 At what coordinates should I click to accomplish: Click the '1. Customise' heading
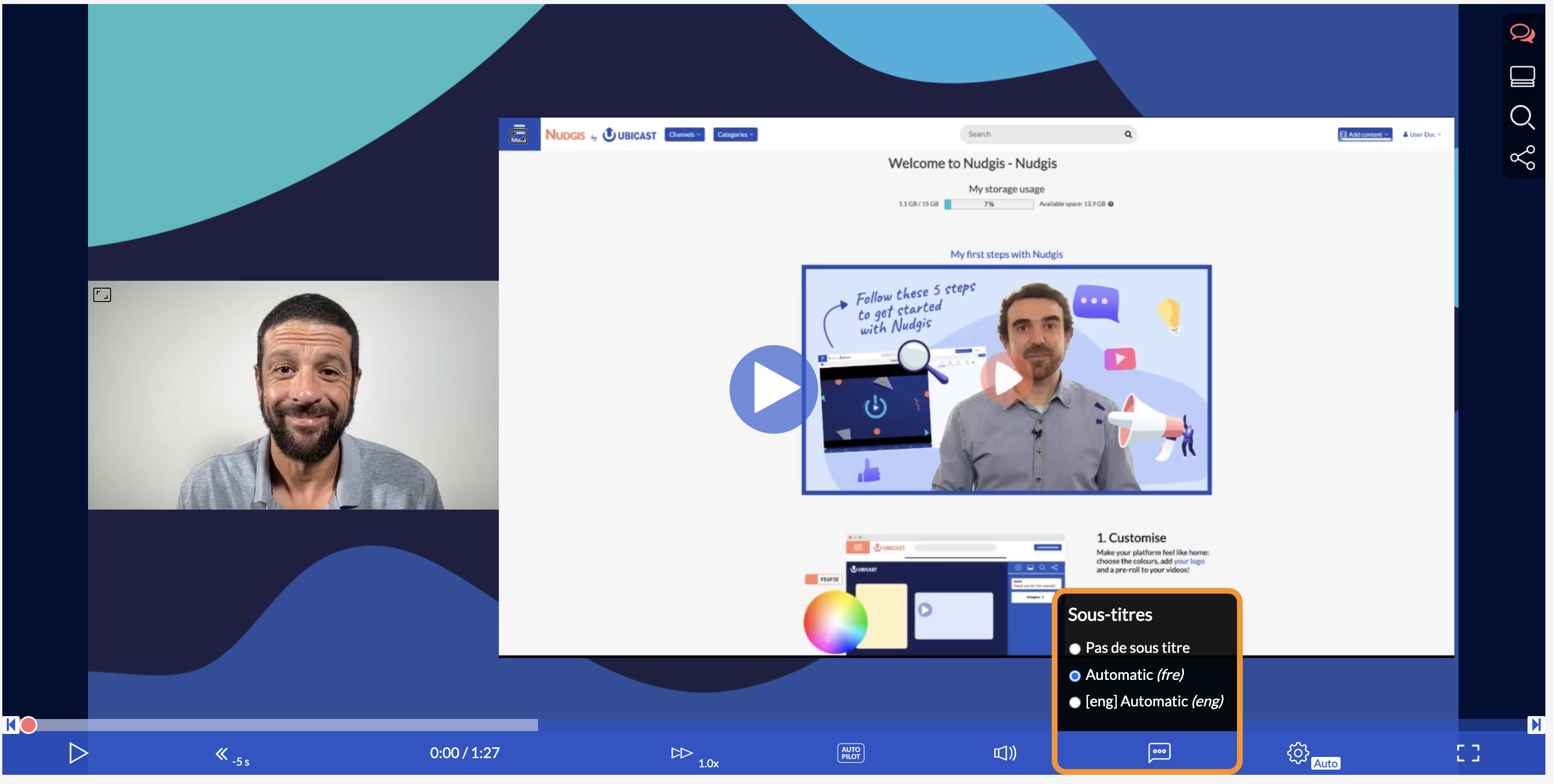click(1131, 537)
